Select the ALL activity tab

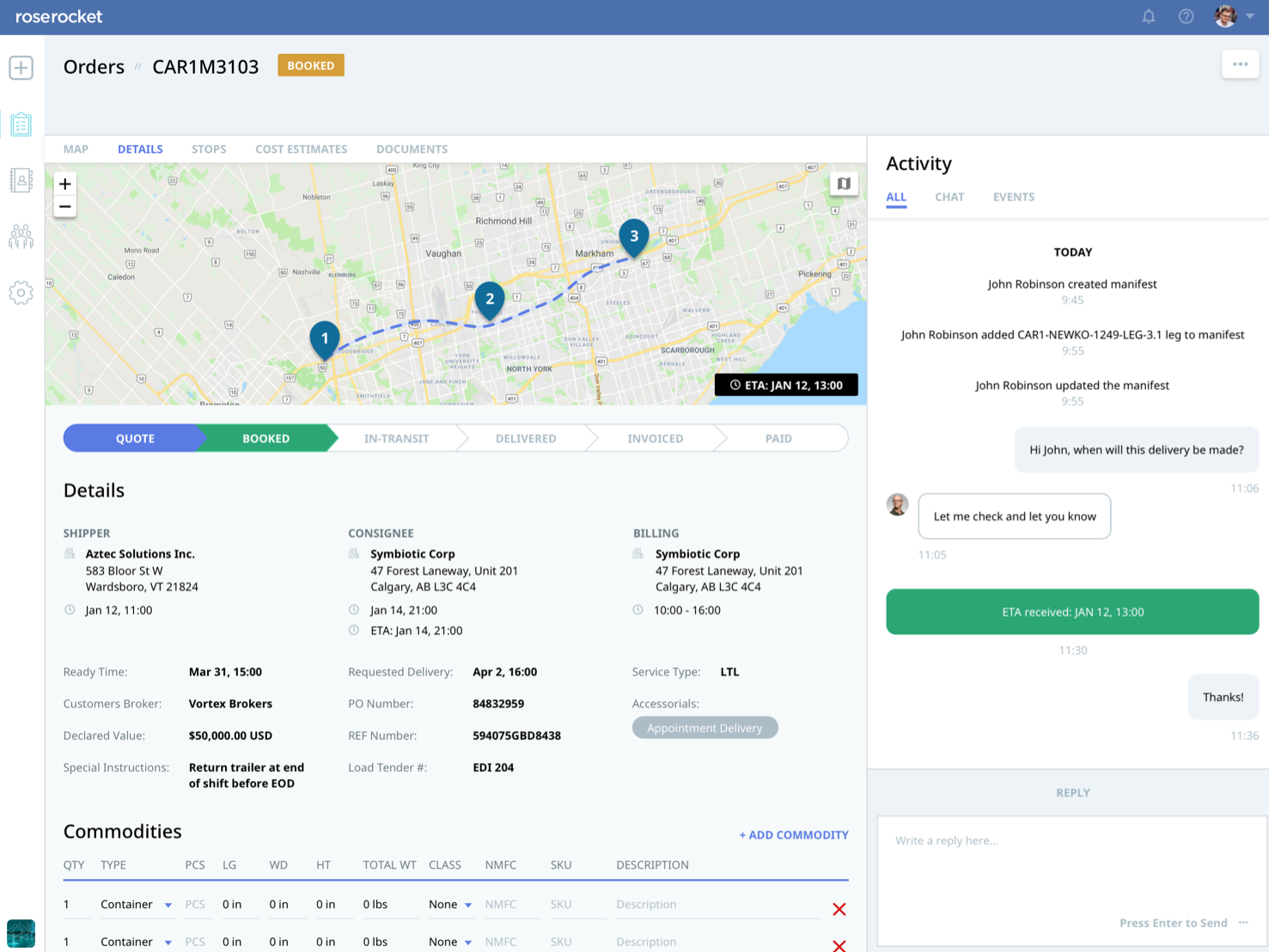(896, 197)
